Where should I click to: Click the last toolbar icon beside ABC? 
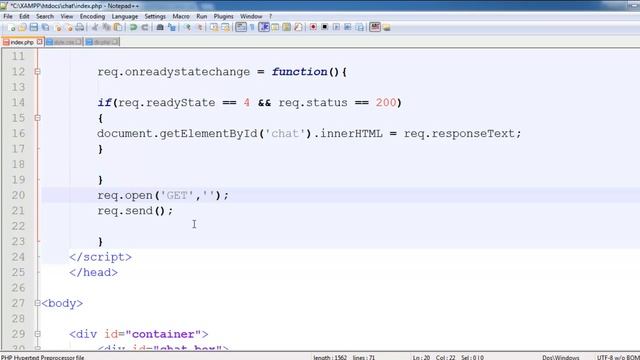click(386, 27)
